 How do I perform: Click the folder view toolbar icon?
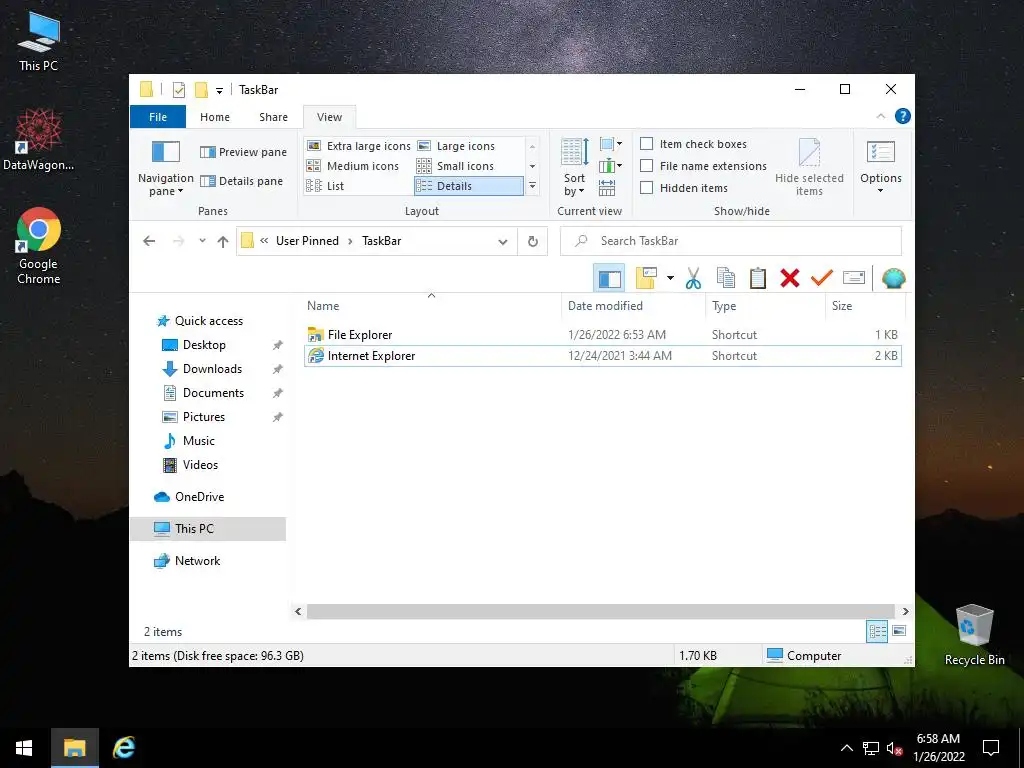point(646,278)
